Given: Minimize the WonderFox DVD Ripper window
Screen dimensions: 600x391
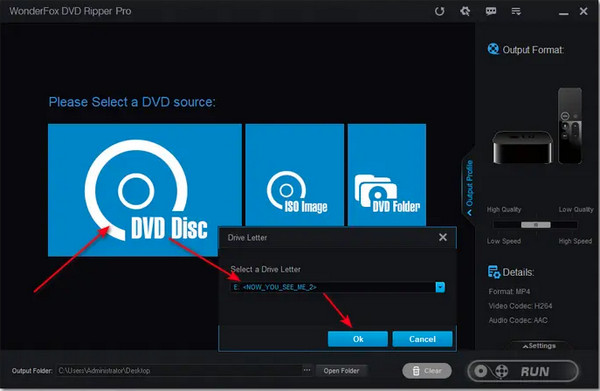Looking at the screenshot, I should (563, 13).
